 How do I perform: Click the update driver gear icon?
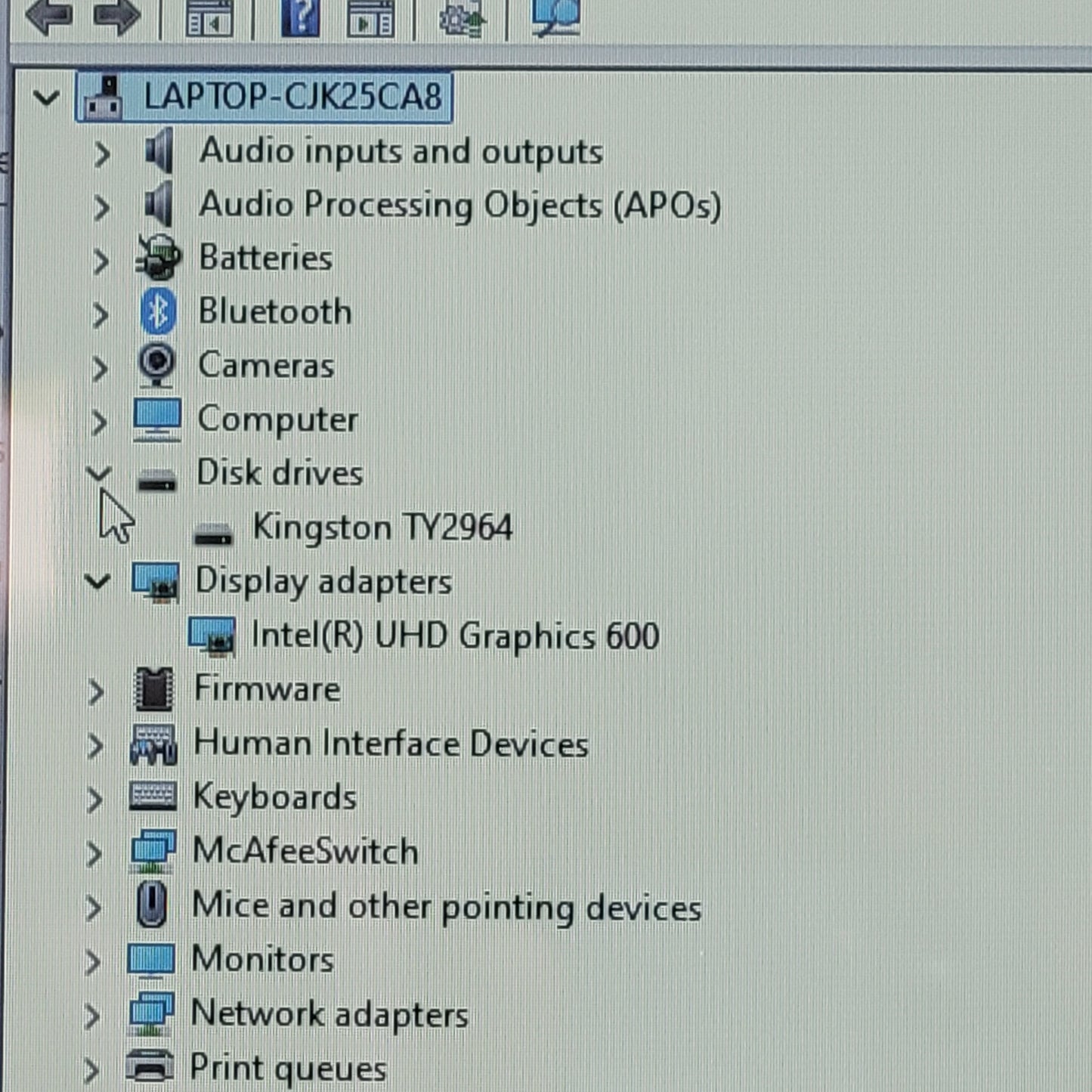[x=462, y=18]
